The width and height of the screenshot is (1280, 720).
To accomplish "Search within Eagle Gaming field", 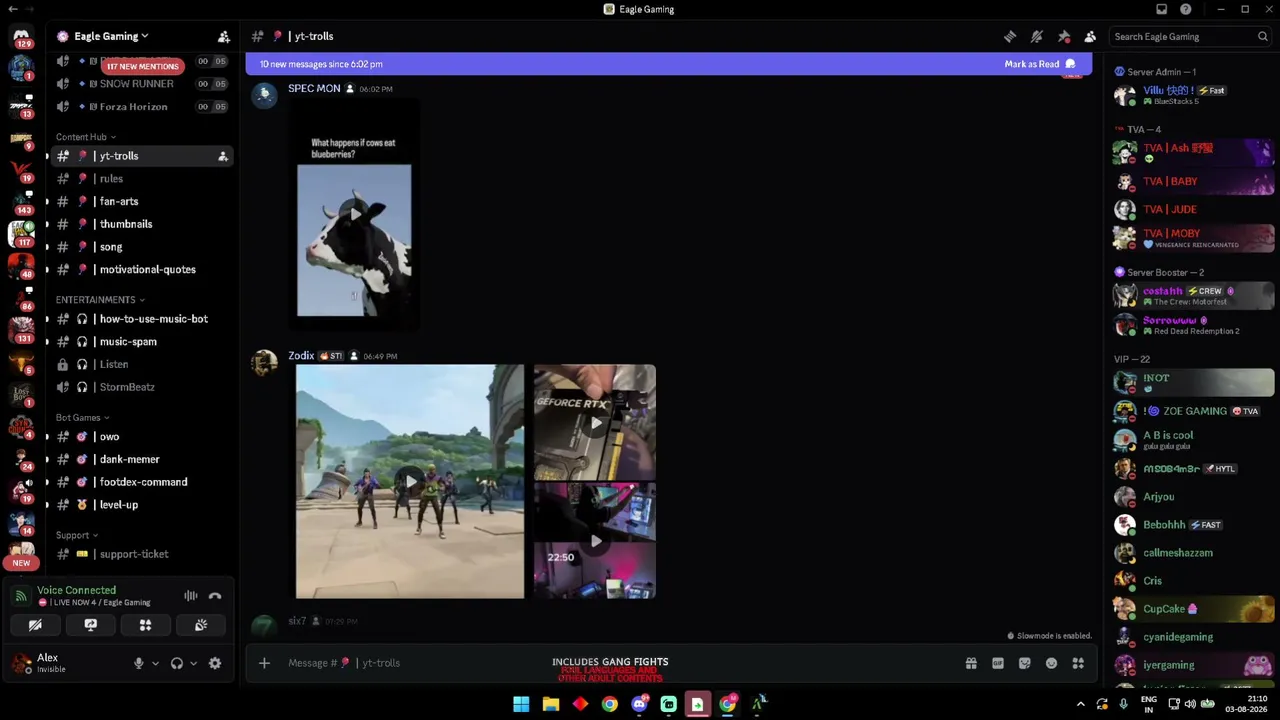I will [1190, 37].
